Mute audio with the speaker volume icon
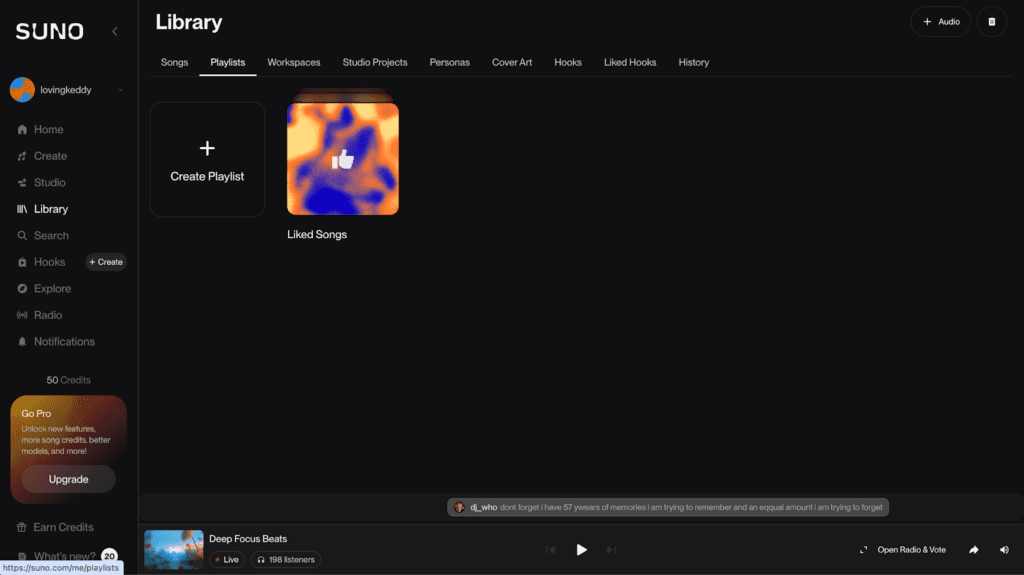Image resolution: width=1024 pixels, height=575 pixels. pyautogui.click(x=1003, y=549)
